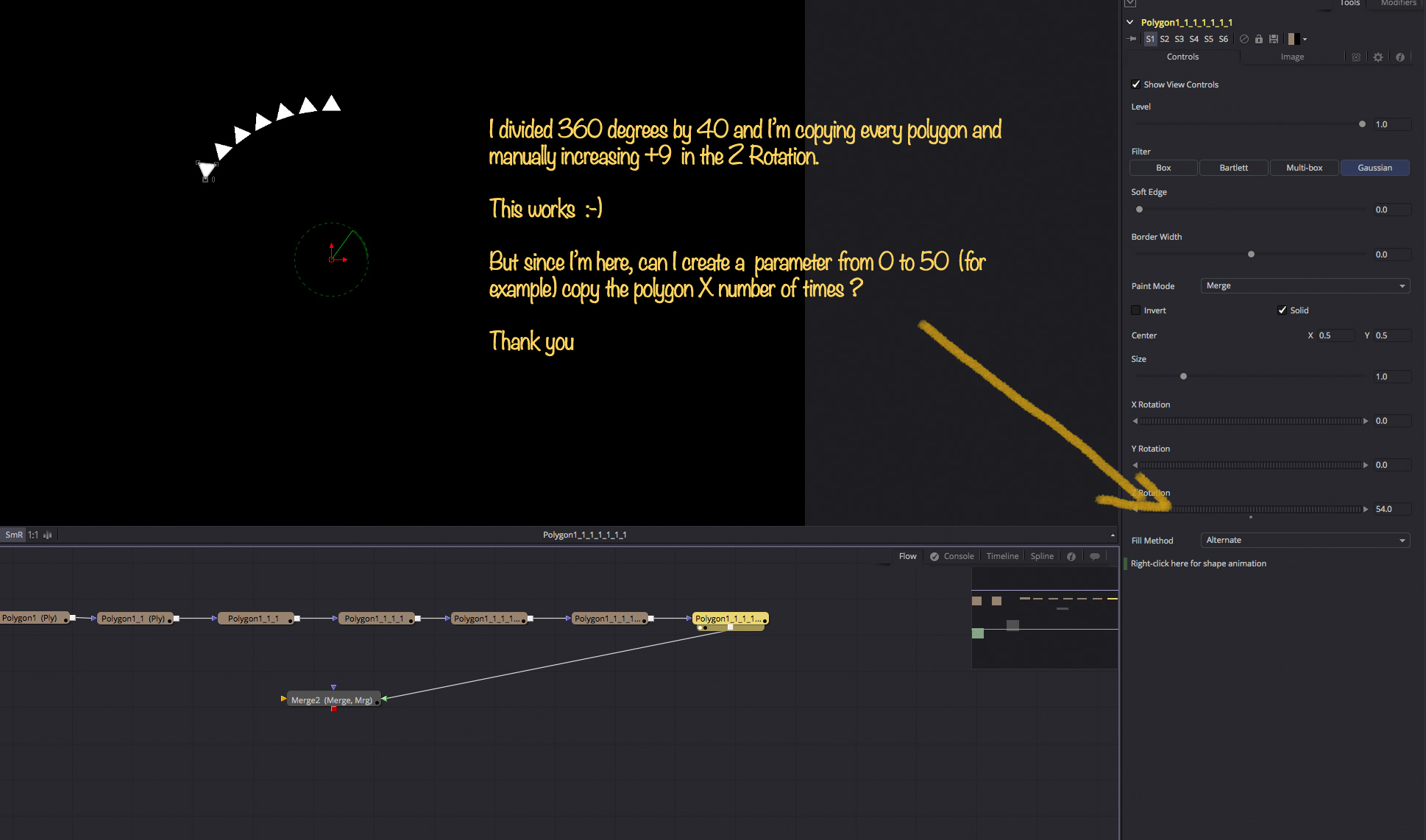
Task: Edit the Center X field
Action: 1336,335
